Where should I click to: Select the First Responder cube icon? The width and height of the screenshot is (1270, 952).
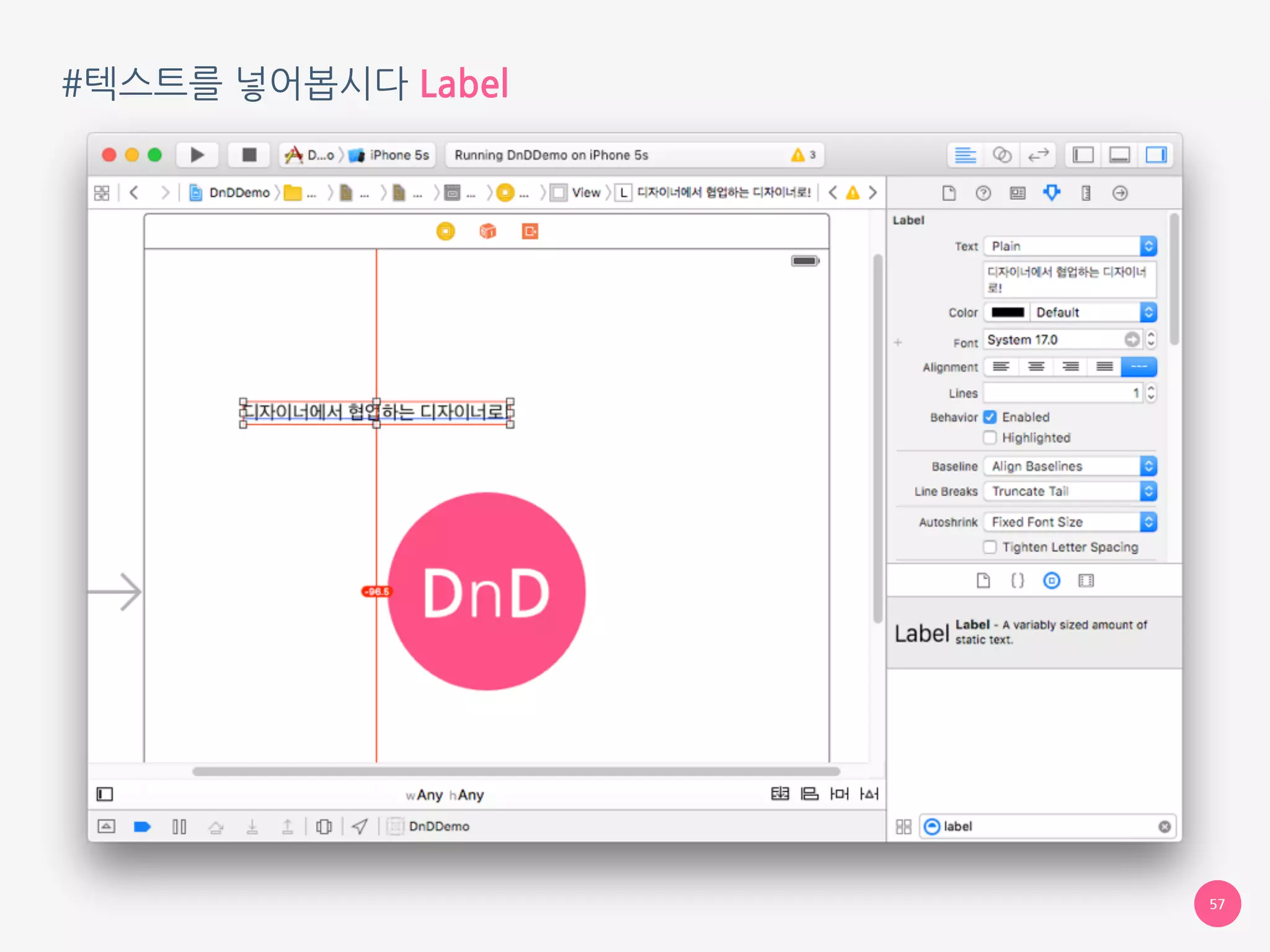(488, 231)
